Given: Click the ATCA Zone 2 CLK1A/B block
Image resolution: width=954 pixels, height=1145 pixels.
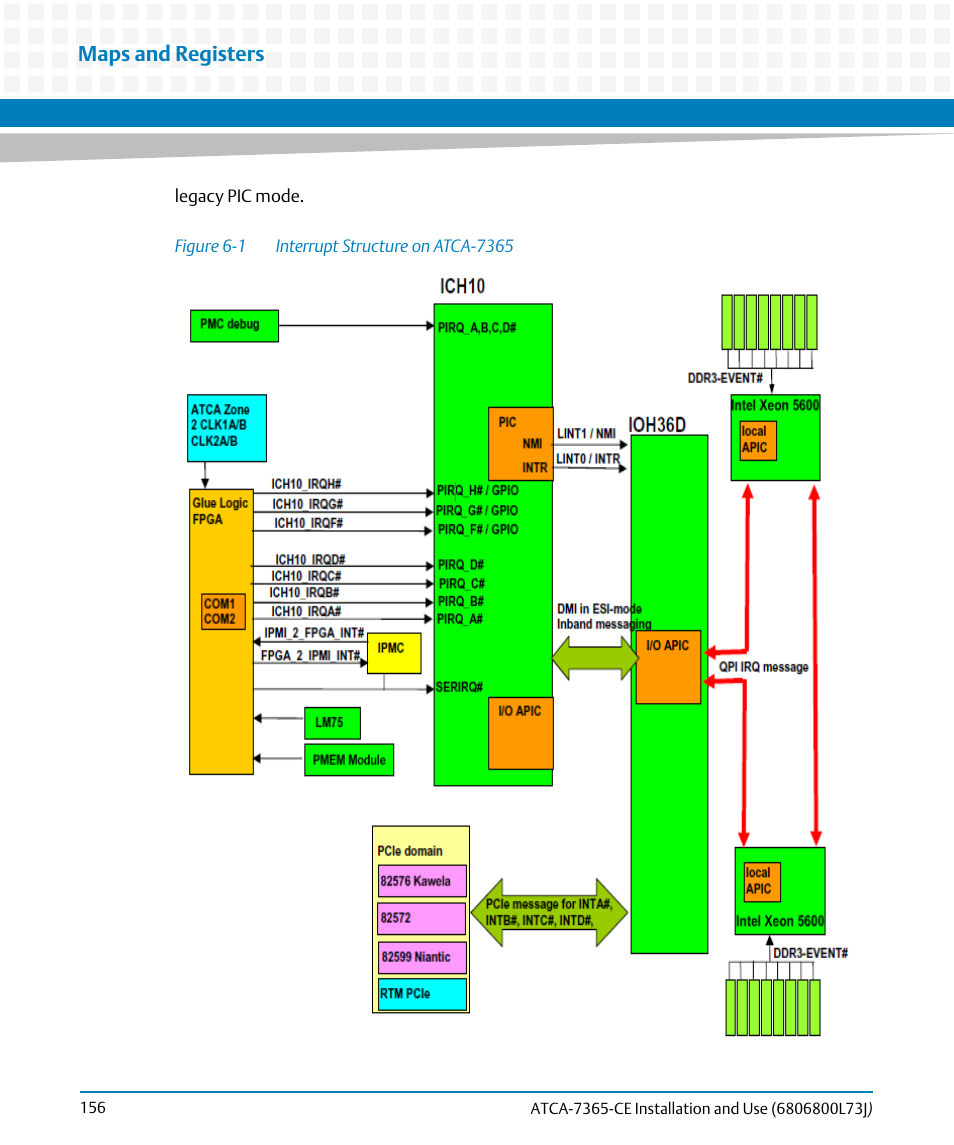Looking at the screenshot, I should click(226, 428).
